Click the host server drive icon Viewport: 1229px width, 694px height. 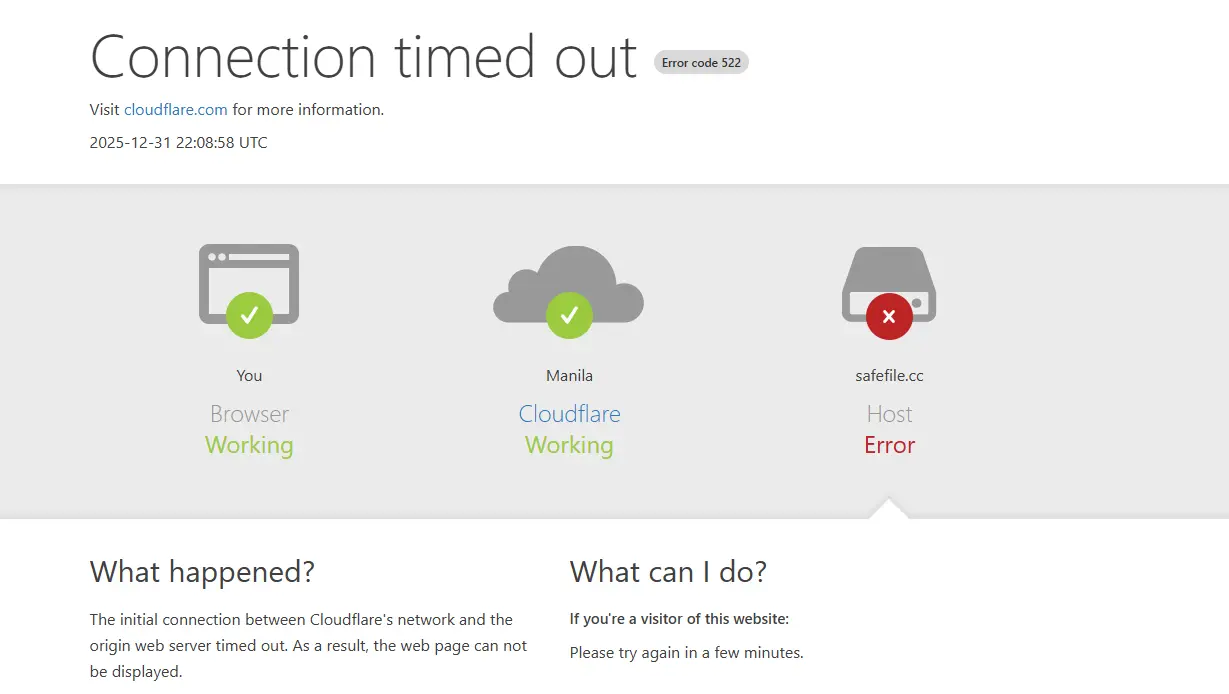click(x=889, y=284)
